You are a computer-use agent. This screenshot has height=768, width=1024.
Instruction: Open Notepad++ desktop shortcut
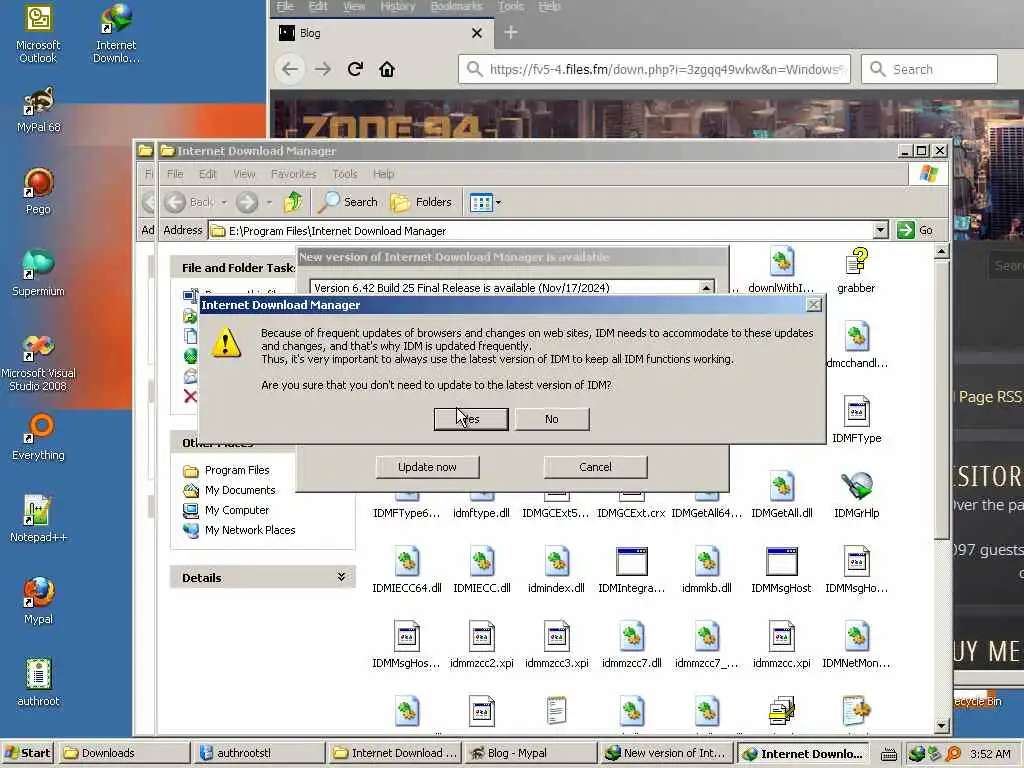(39, 519)
